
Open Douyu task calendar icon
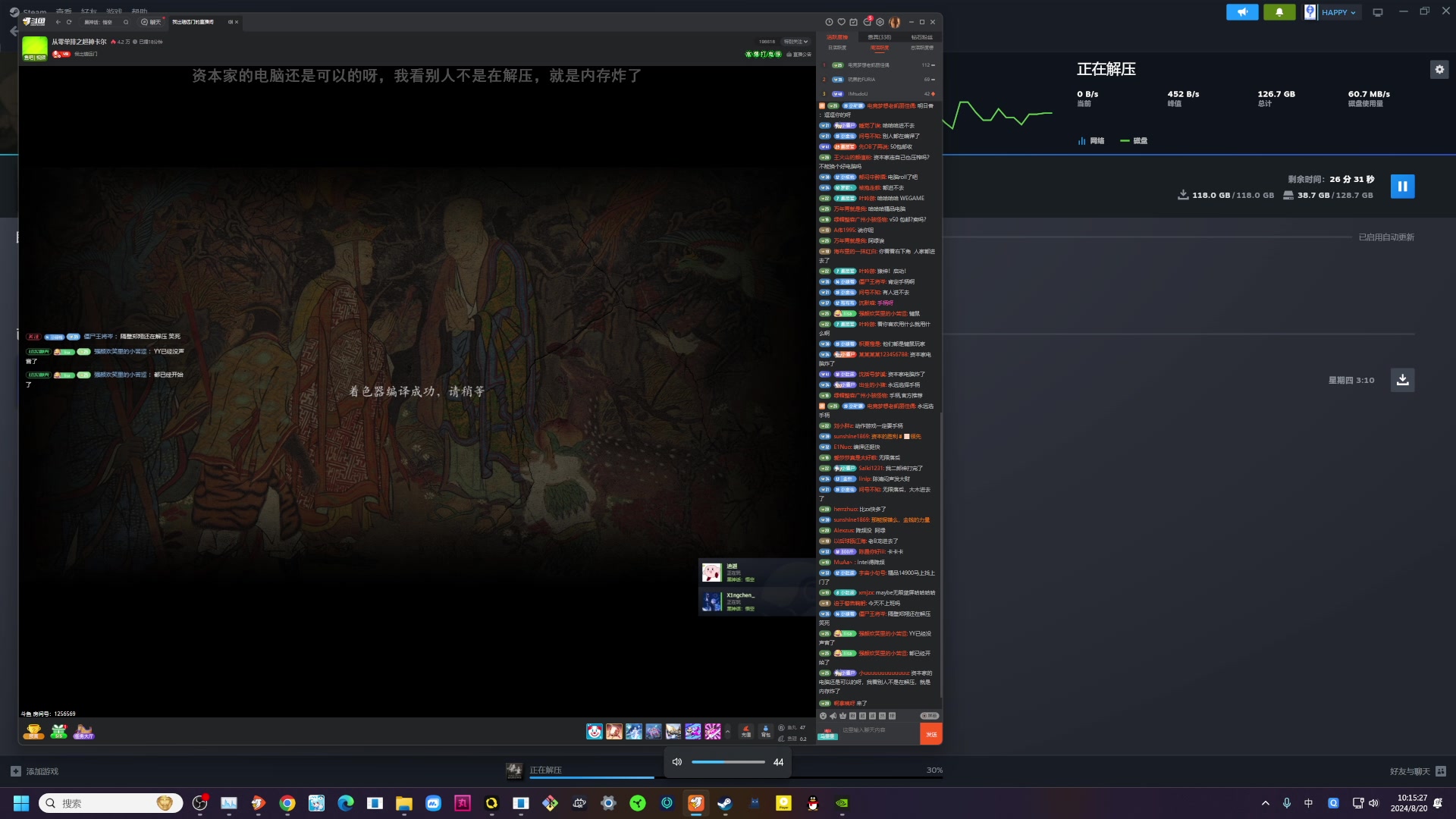853,22
